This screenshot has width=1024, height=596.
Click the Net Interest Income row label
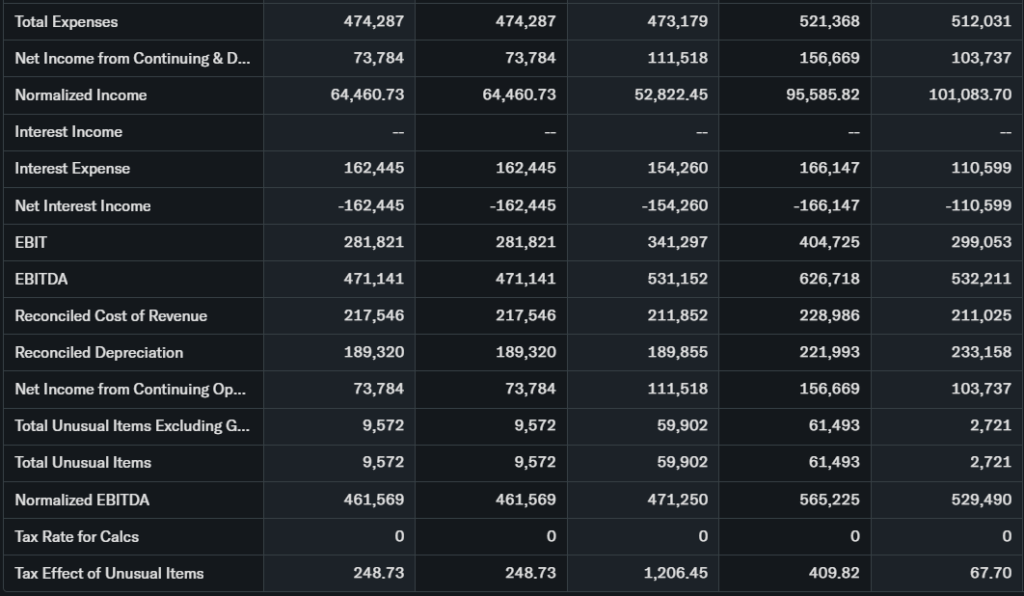[x=83, y=206]
